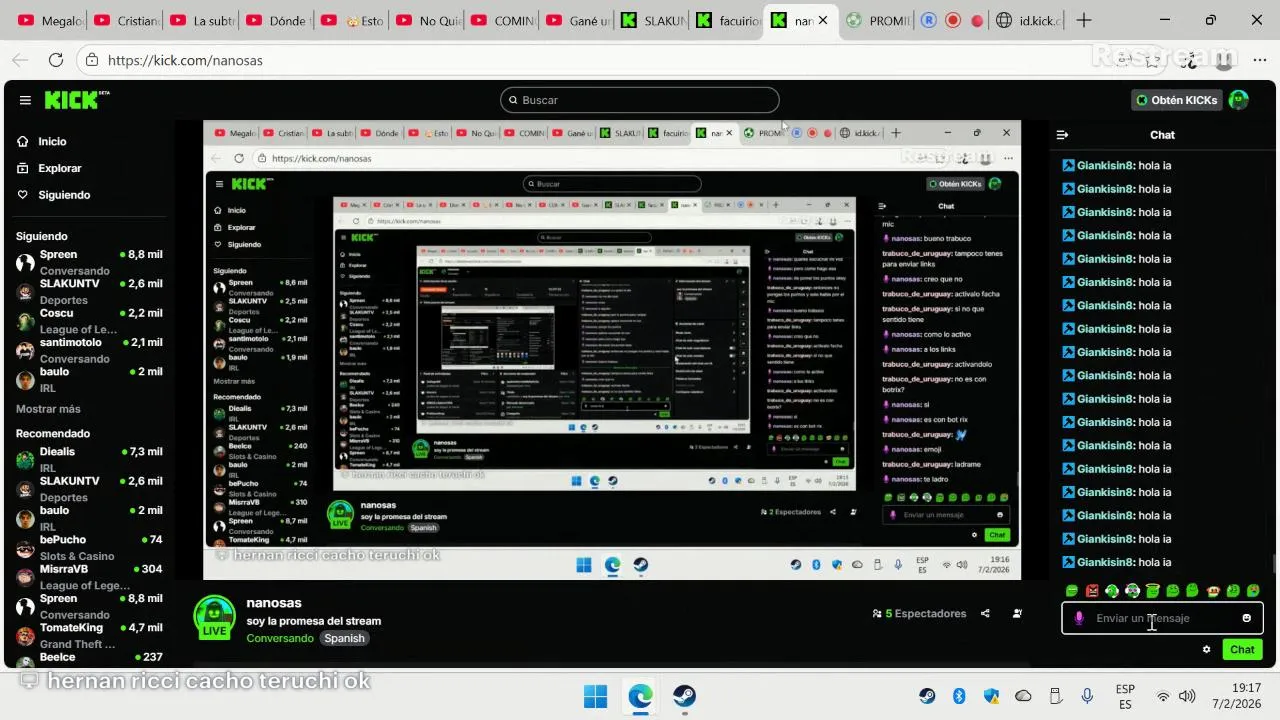1280x720 pixels.
Task: View the 5 Espectadores viewer count
Action: (919, 614)
